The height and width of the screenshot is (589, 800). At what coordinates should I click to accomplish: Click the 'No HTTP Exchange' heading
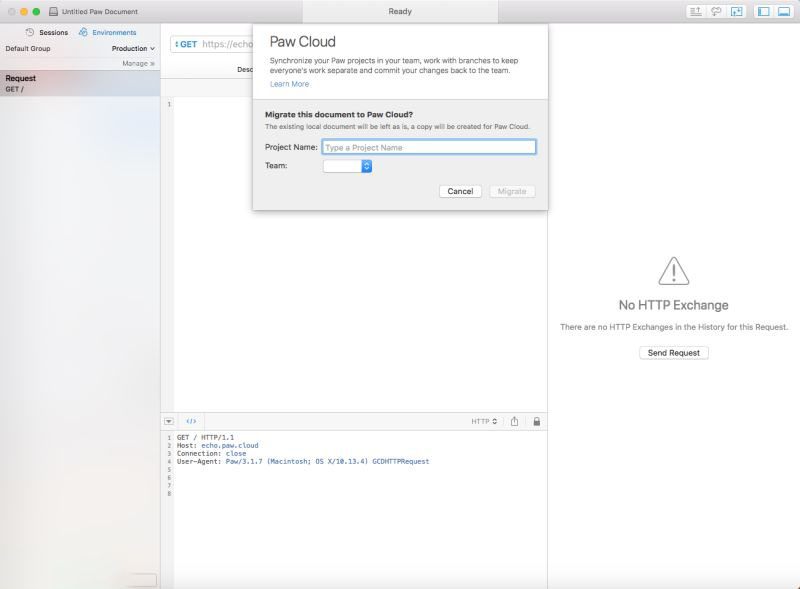673,305
